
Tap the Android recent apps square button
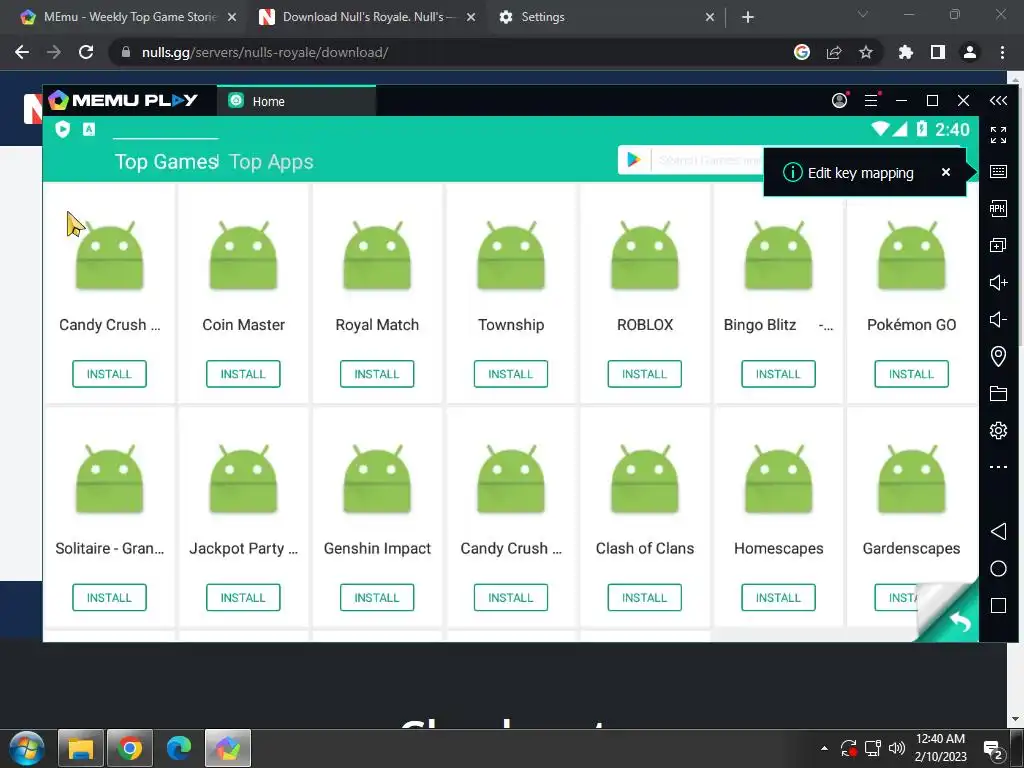998,605
